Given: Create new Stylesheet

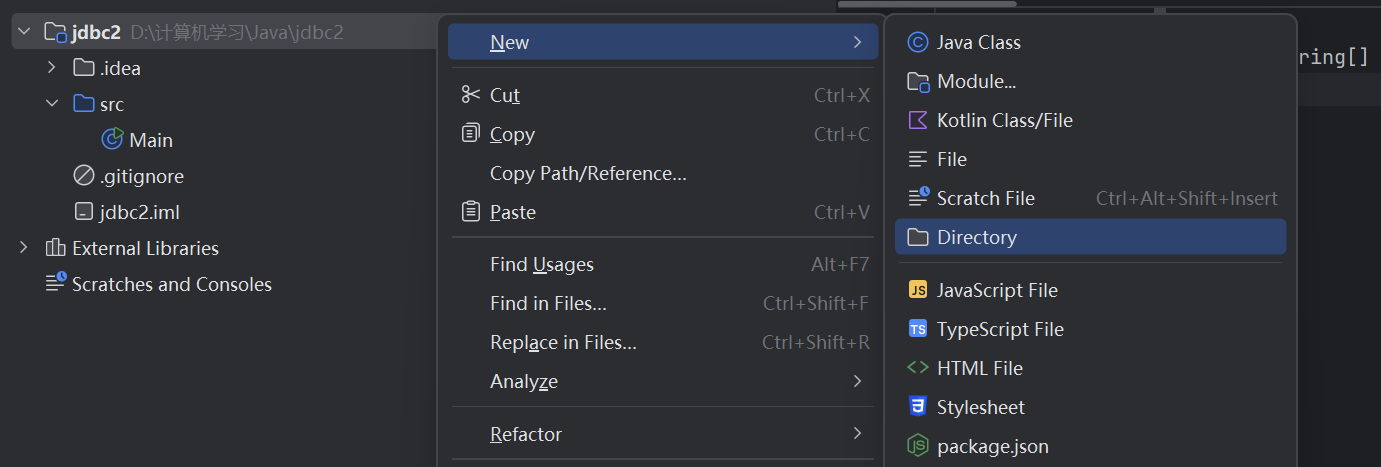Looking at the screenshot, I should click(x=1090, y=407).
